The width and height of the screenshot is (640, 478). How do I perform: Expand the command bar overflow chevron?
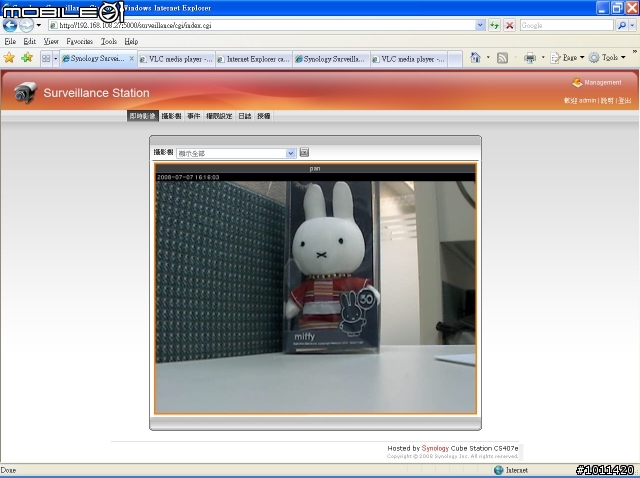point(635,52)
